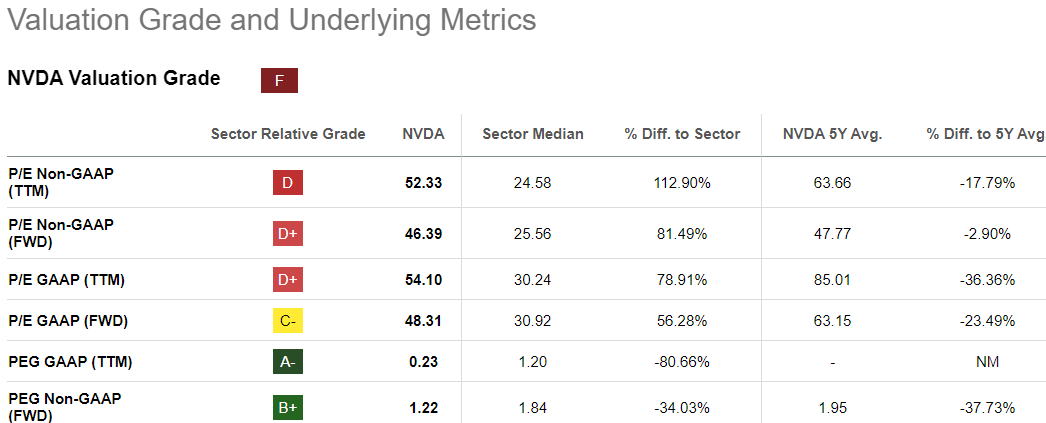Open the PEG GAAP (TTM) row label
The height and width of the screenshot is (423, 1046).
click(69, 362)
